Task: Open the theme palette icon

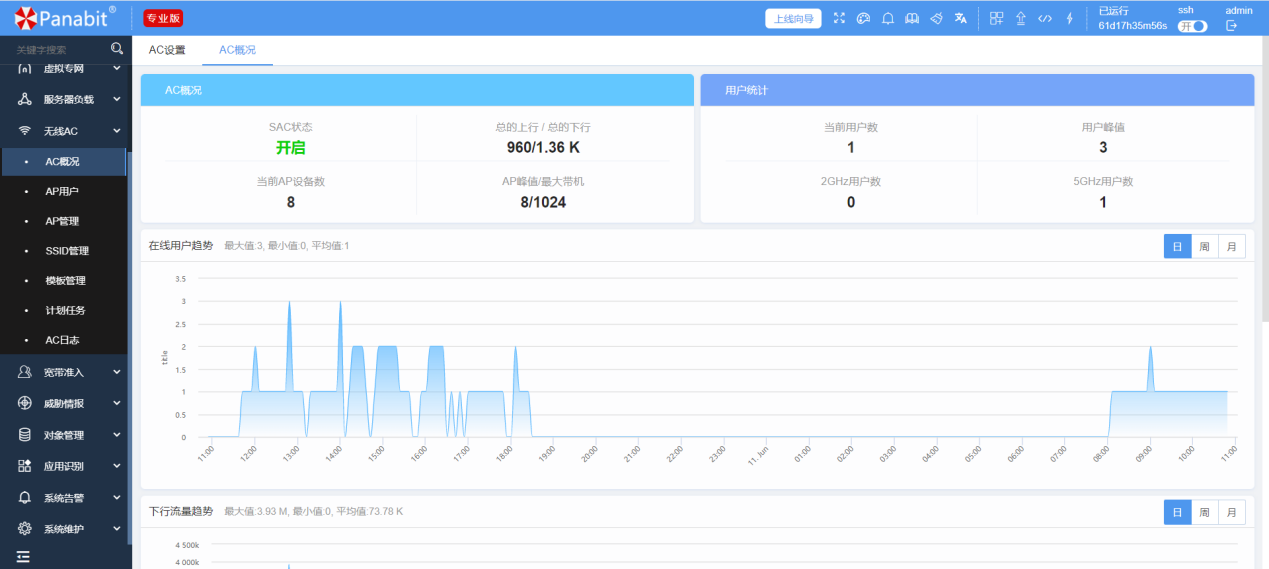Action: [864, 18]
